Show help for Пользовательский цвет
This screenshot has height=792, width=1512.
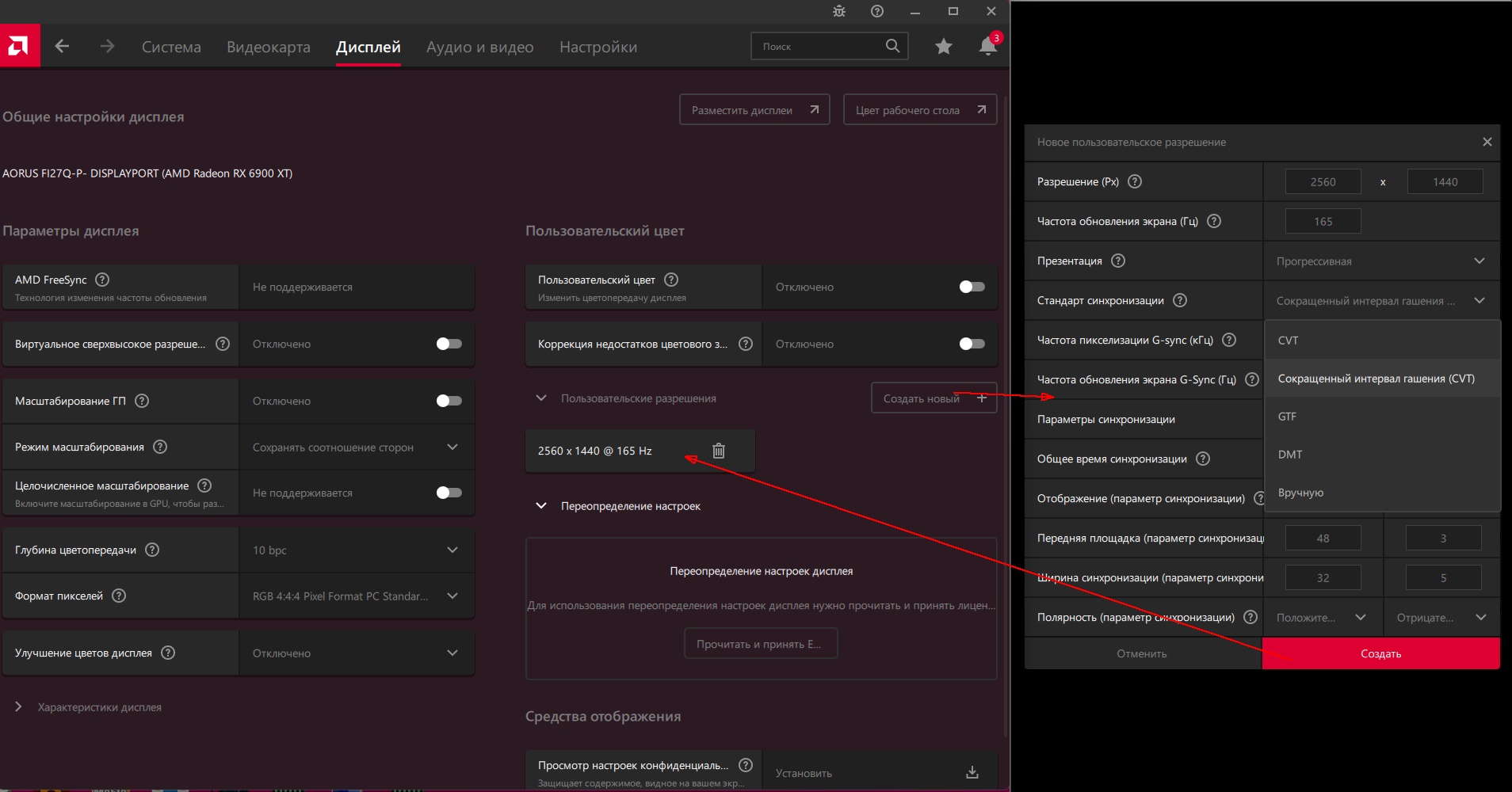[671, 280]
